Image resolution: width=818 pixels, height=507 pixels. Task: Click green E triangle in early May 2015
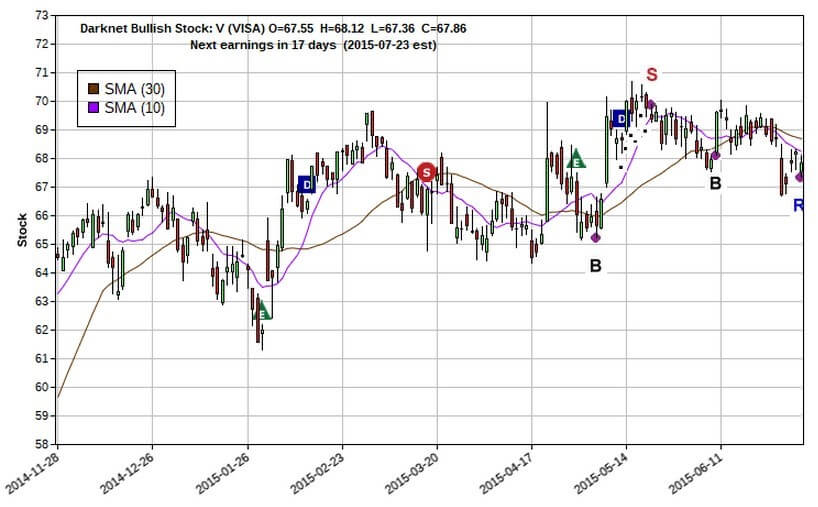point(576,158)
